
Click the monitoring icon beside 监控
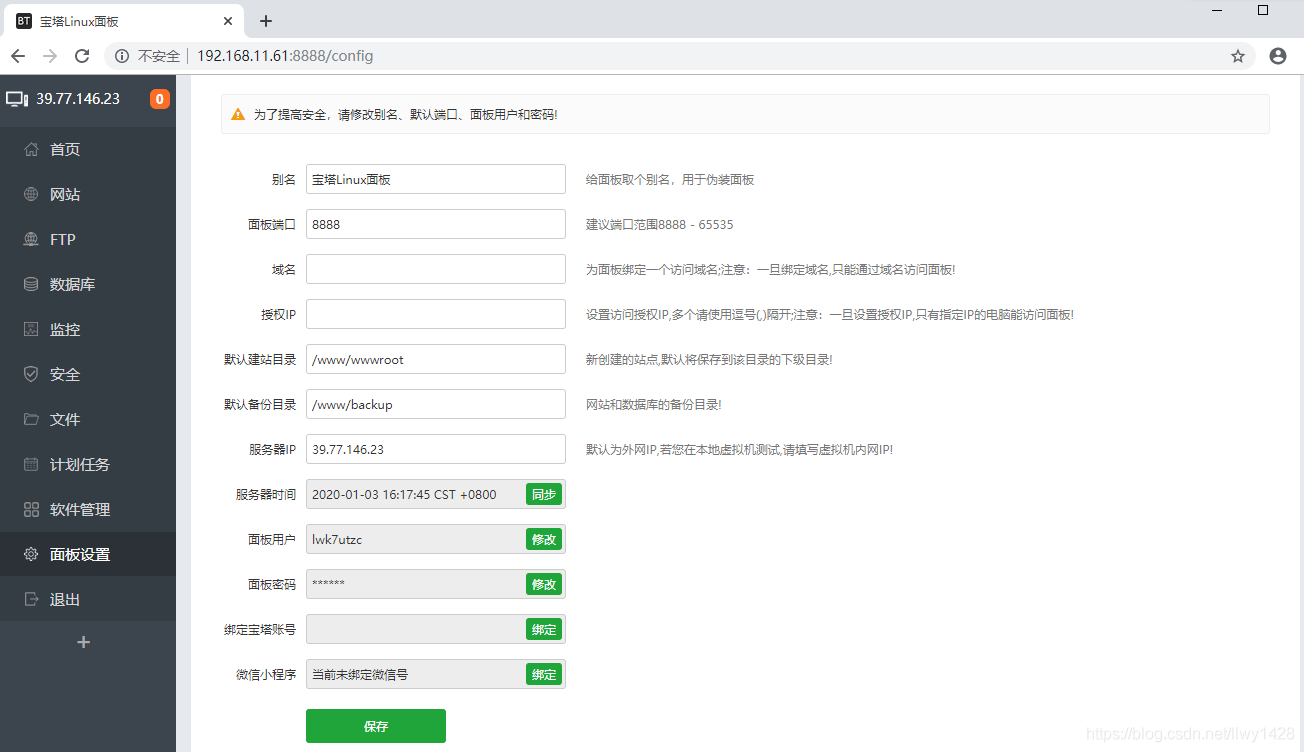(x=31, y=329)
